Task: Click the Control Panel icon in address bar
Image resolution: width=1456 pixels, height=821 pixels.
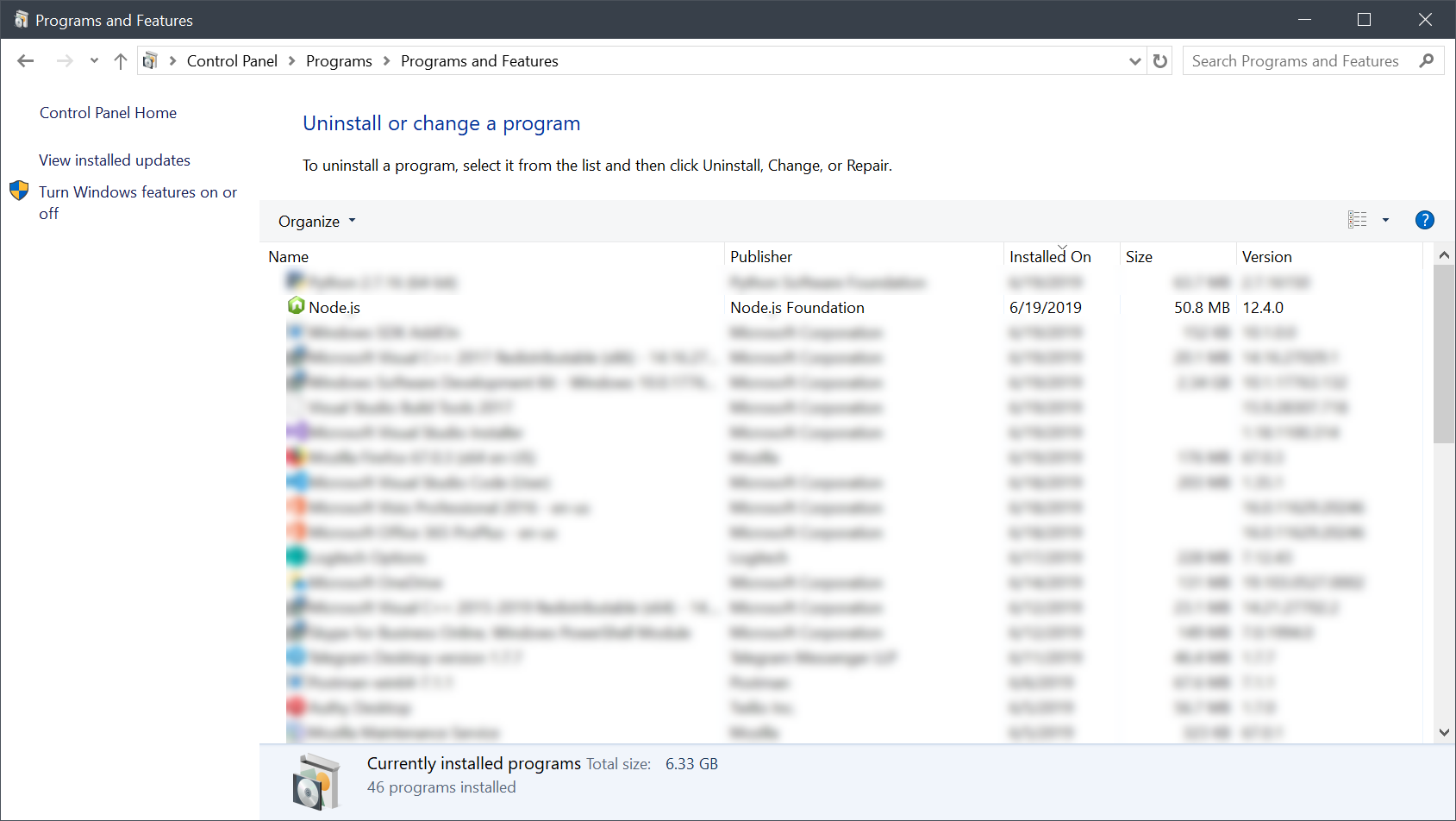Action: (x=150, y=60)
